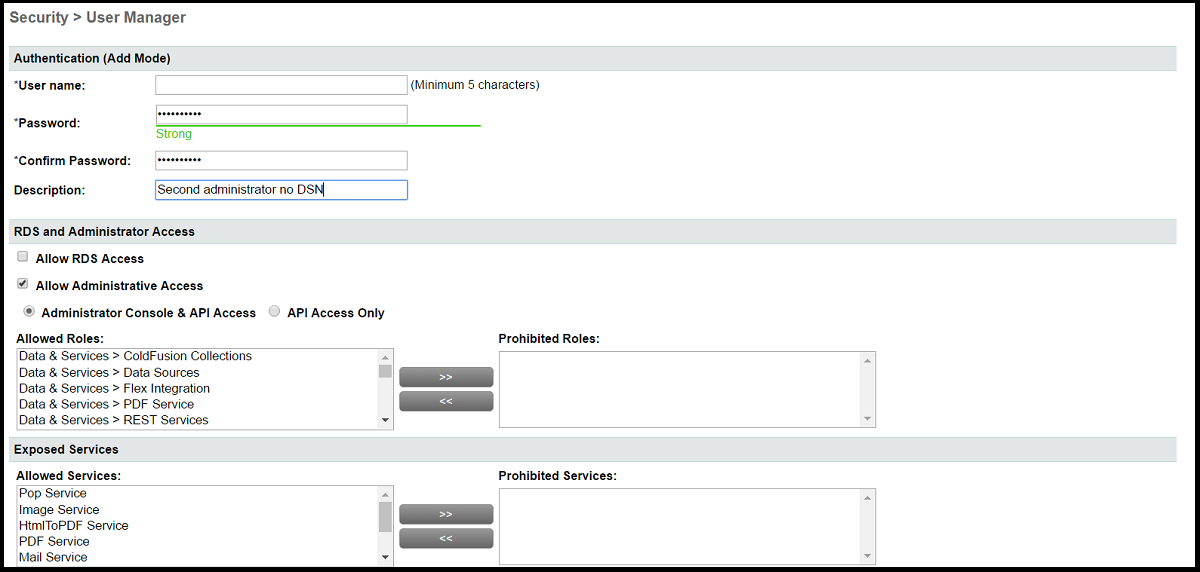The width and height of the screenshot is (1200, 572).
Task: Click the Confirm Password field
Action: [281, 160]
